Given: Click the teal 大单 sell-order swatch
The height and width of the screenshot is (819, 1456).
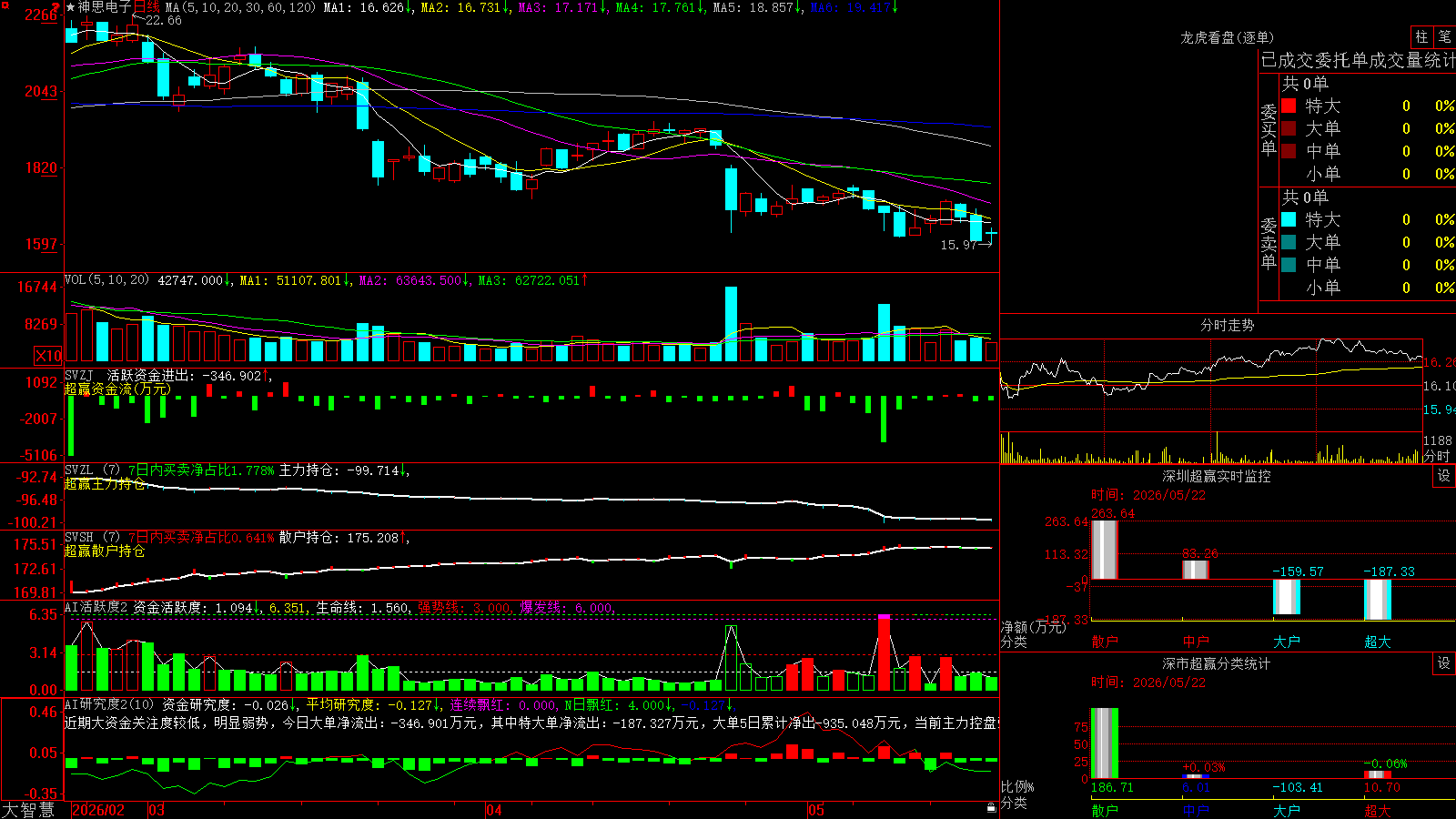Looking at the screenshot, I should coord(1289,242).
